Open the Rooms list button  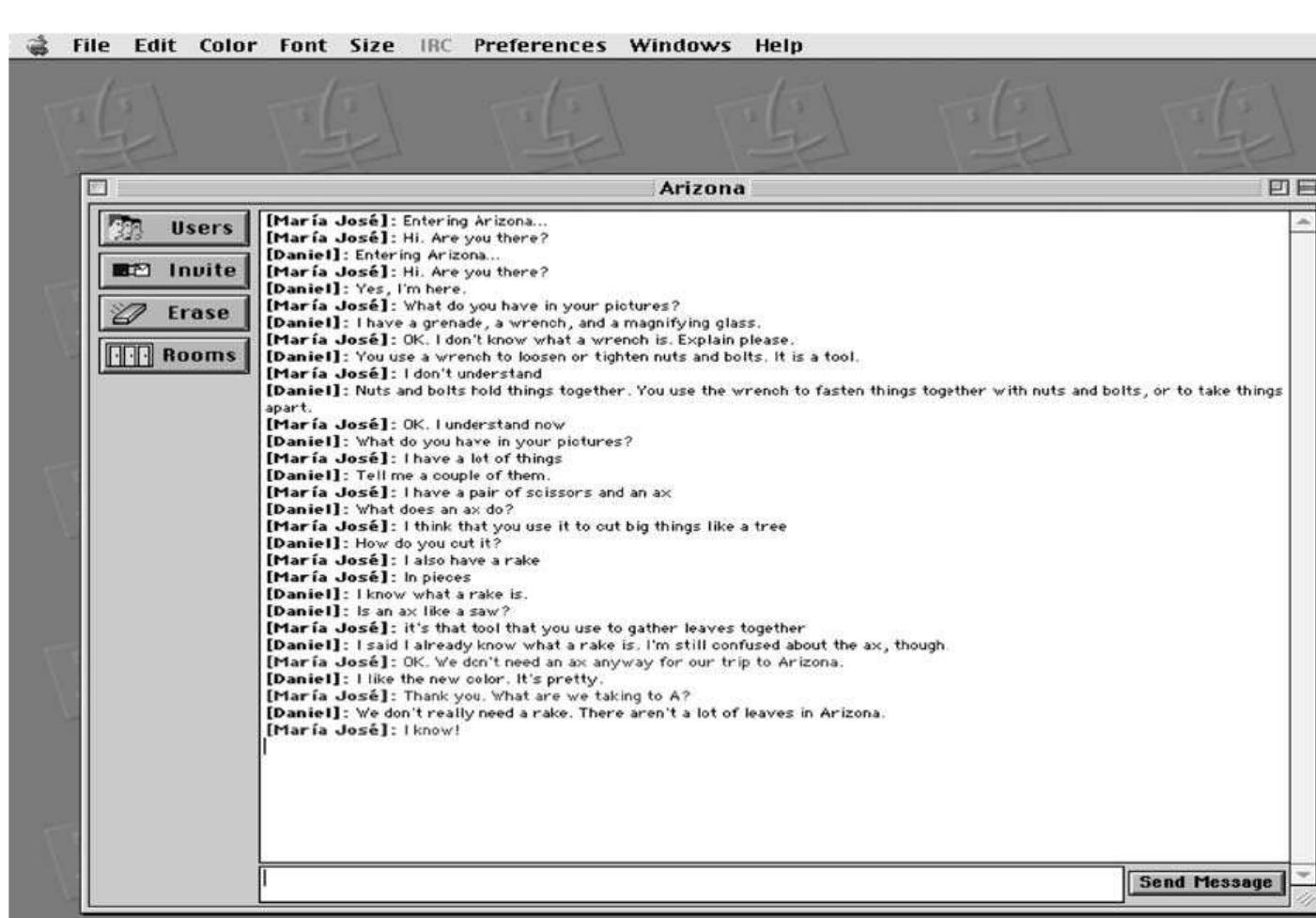pyautogui.click(x=174, y=356)
